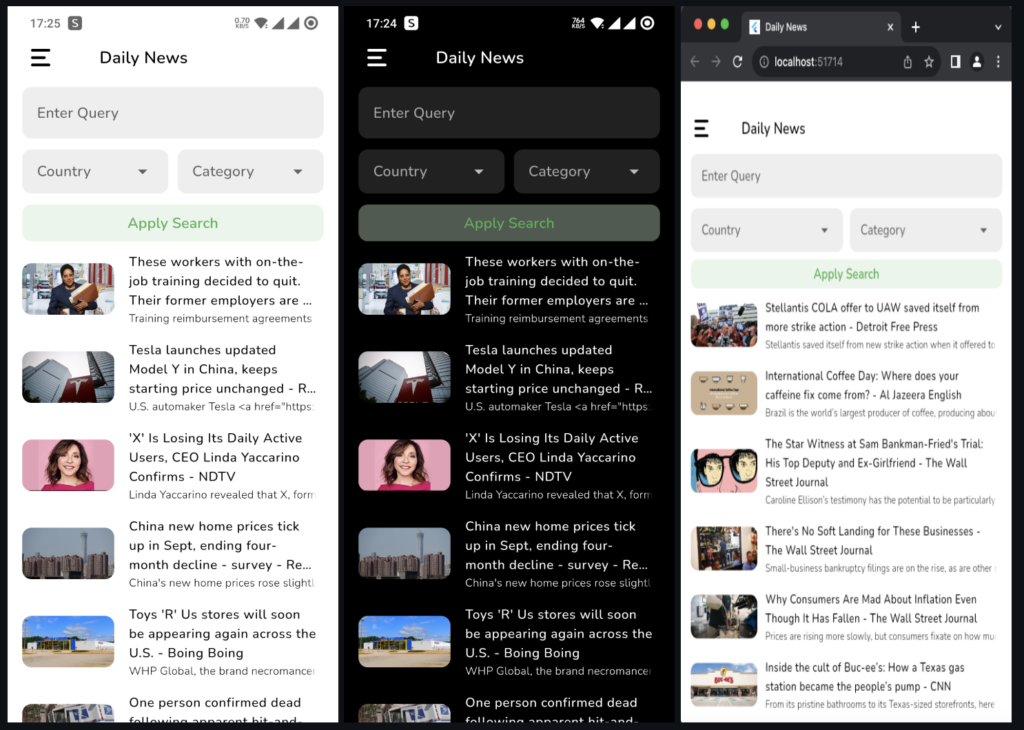1024x730 pixels.
Task: Close the Daily News browser tab
Action: pyautogui.click(x=890, y=27)
